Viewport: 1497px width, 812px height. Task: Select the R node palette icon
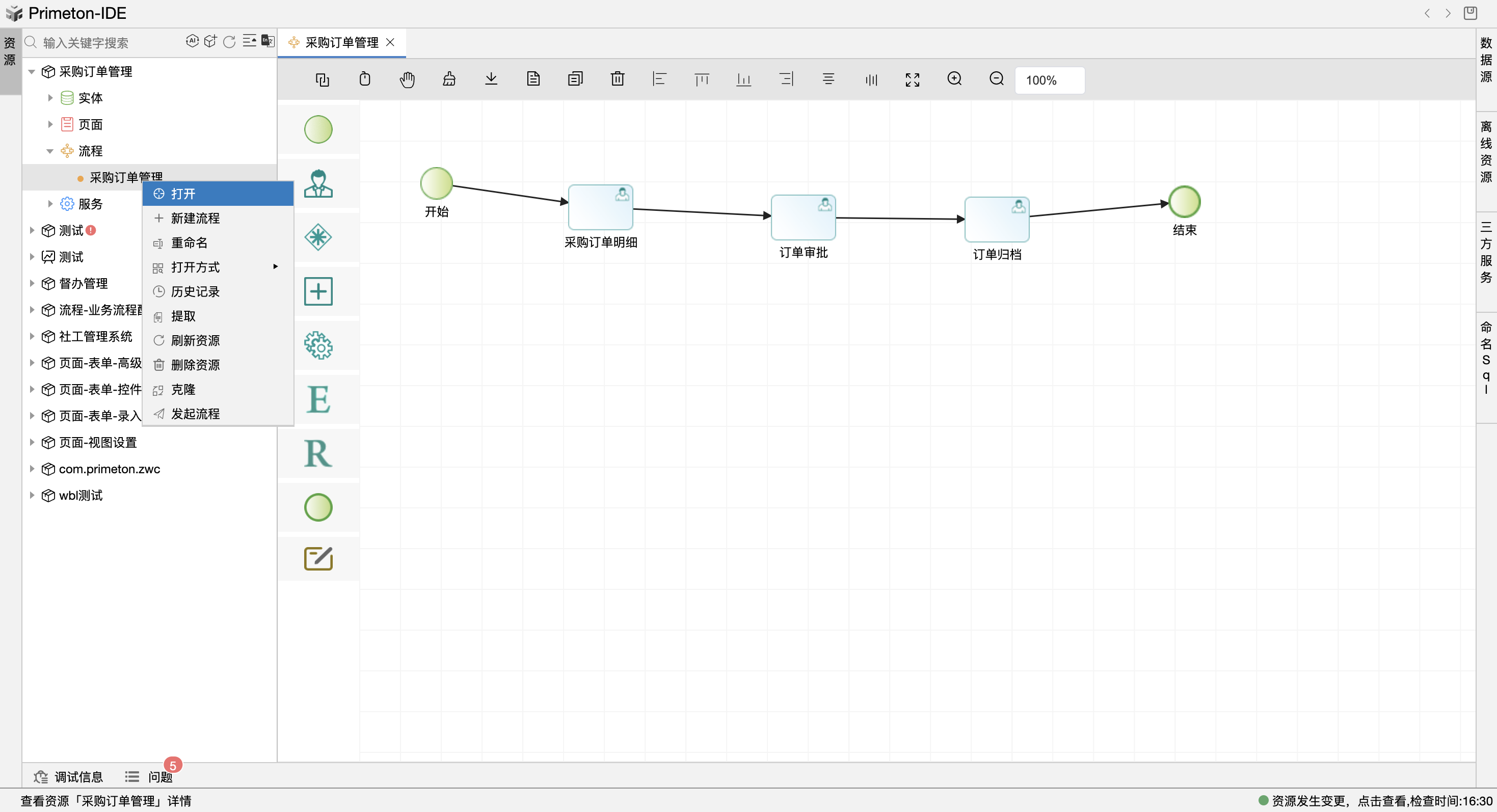pos(318,453)
